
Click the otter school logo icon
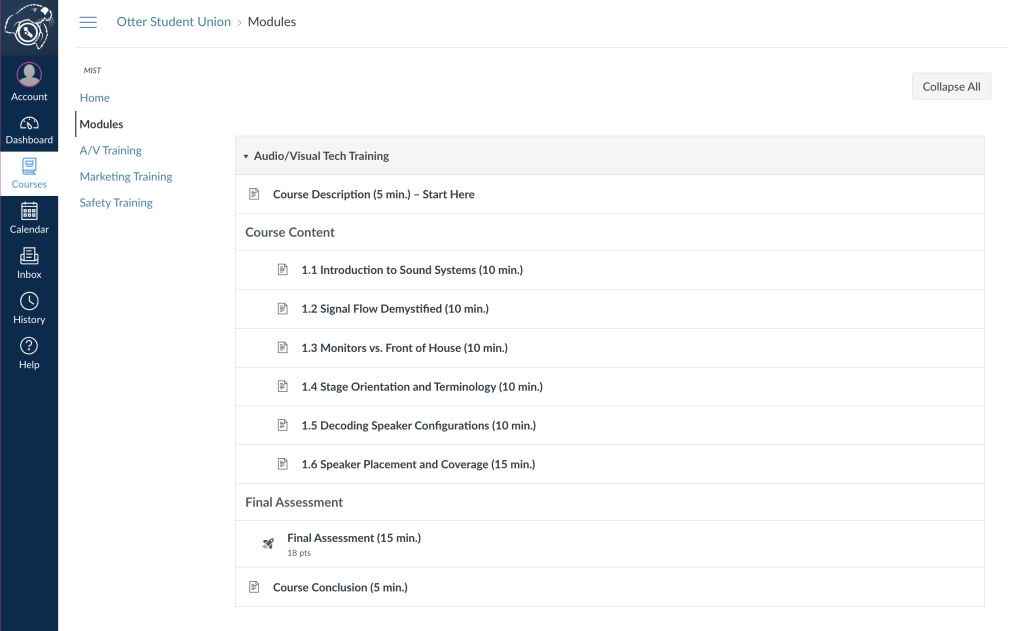click(28, 27)
